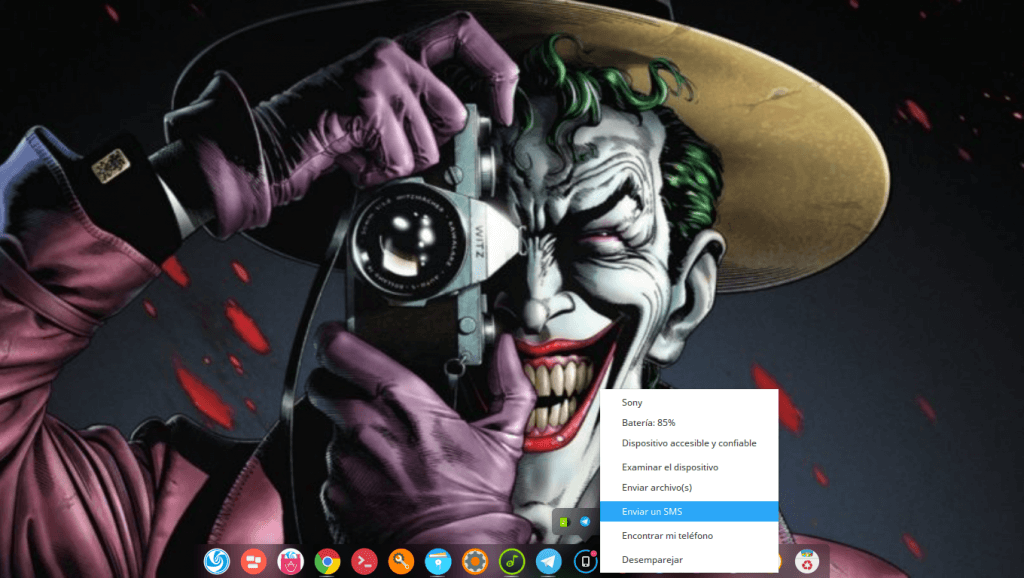Launch the green music player
Viewport: 1024px width, 578px height.
pos(511,562)
